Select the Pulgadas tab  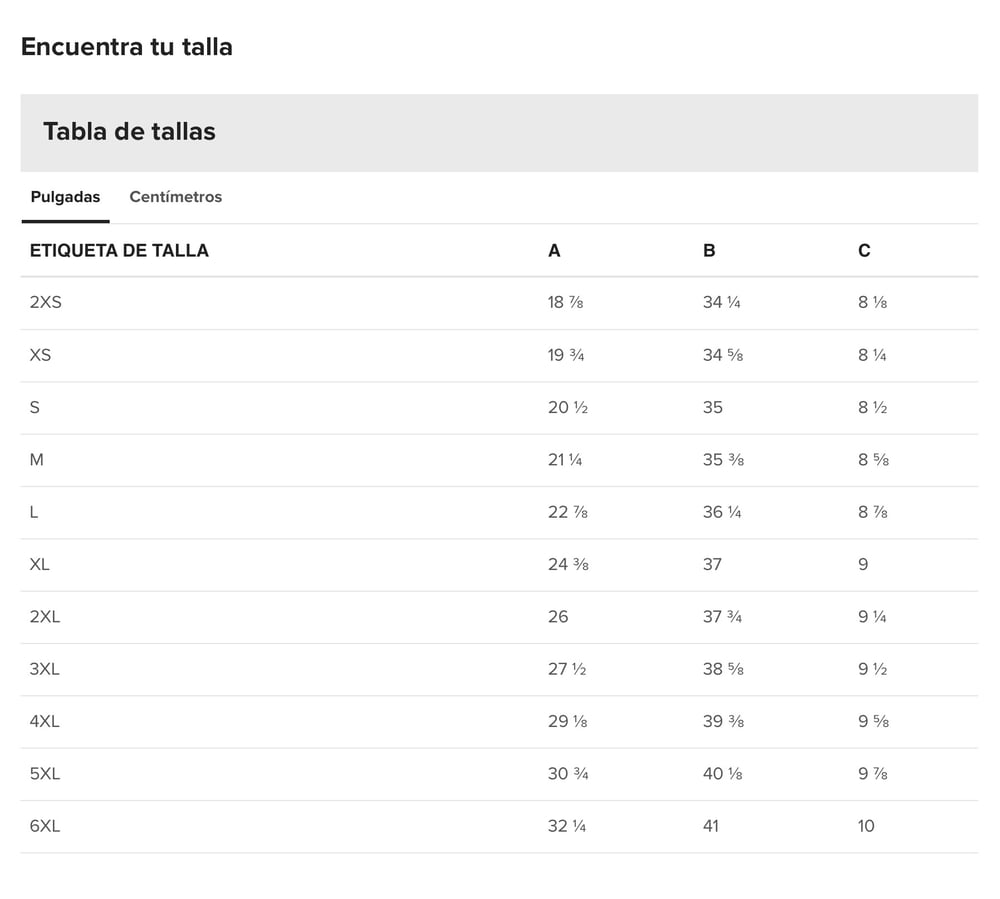point(65,197)
